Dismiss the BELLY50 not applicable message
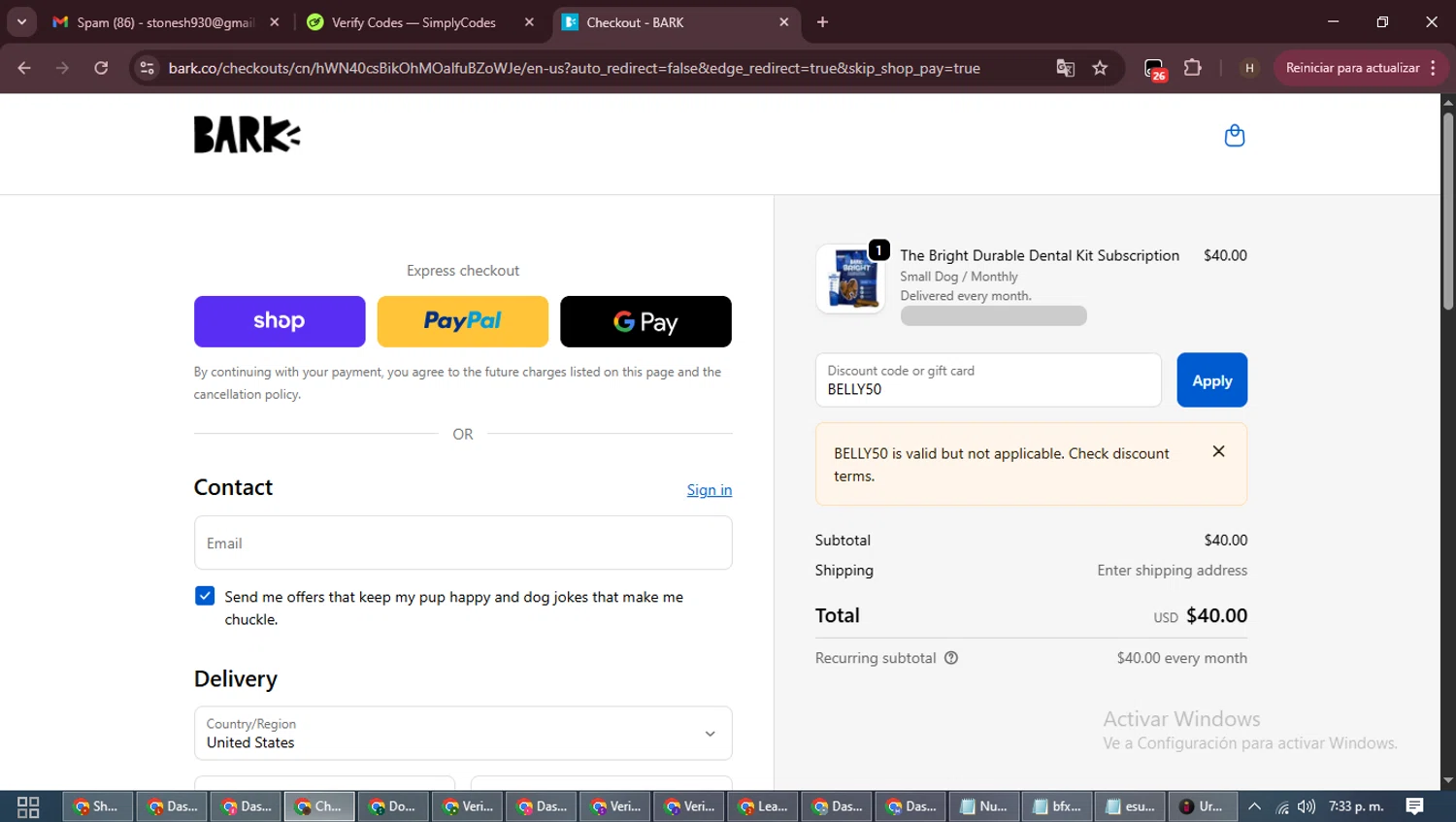The image size is (1456, 822). (x=1218, y=451)
